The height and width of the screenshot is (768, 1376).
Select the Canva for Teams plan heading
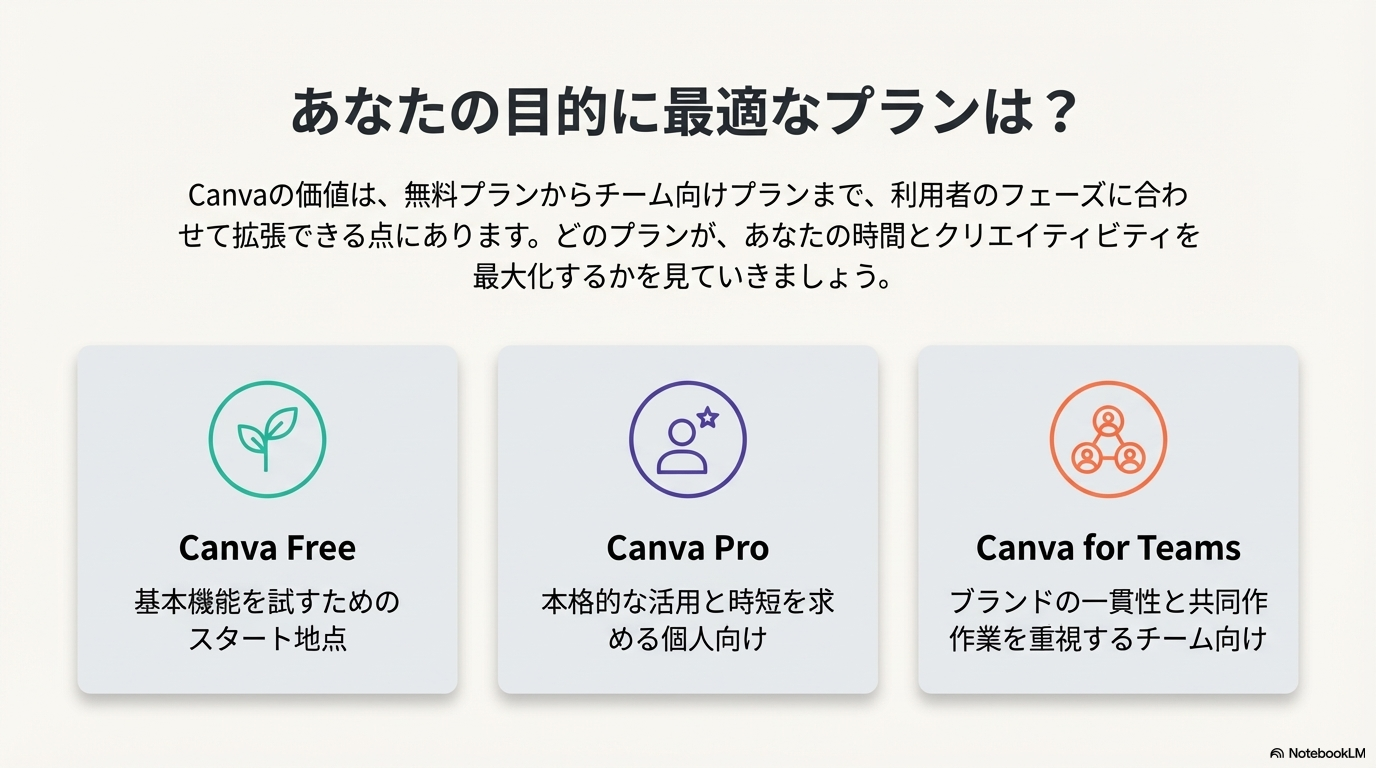point(1108,548)
